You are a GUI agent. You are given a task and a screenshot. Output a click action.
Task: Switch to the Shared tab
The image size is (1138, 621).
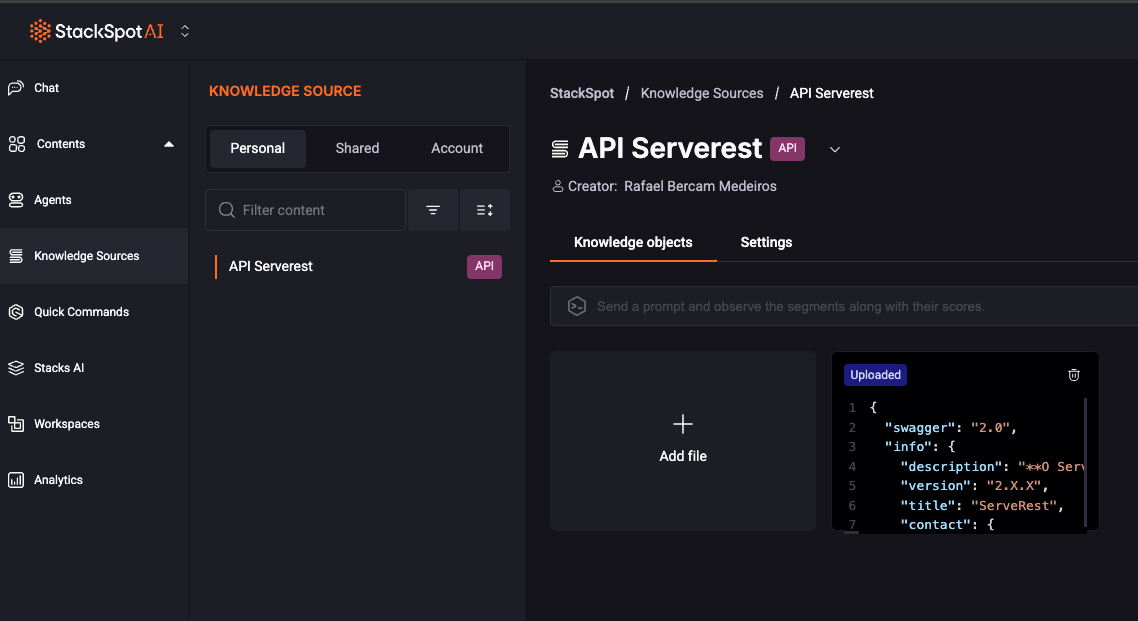click(357, 148)
